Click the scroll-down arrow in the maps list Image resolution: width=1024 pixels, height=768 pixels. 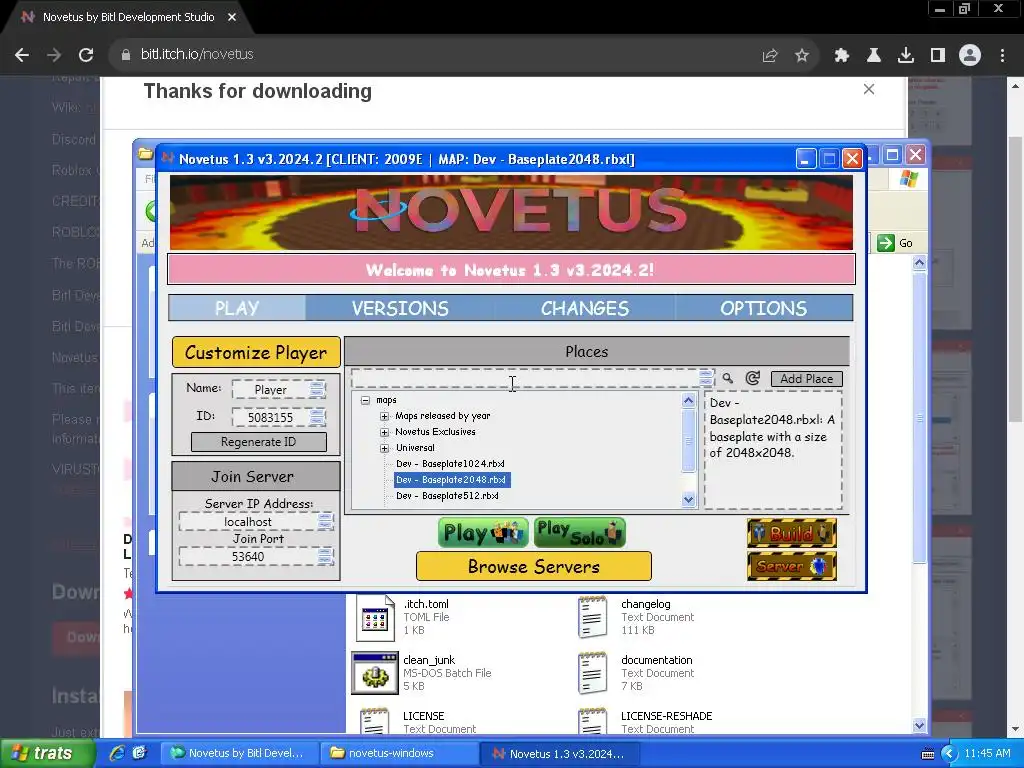[688, 500]
